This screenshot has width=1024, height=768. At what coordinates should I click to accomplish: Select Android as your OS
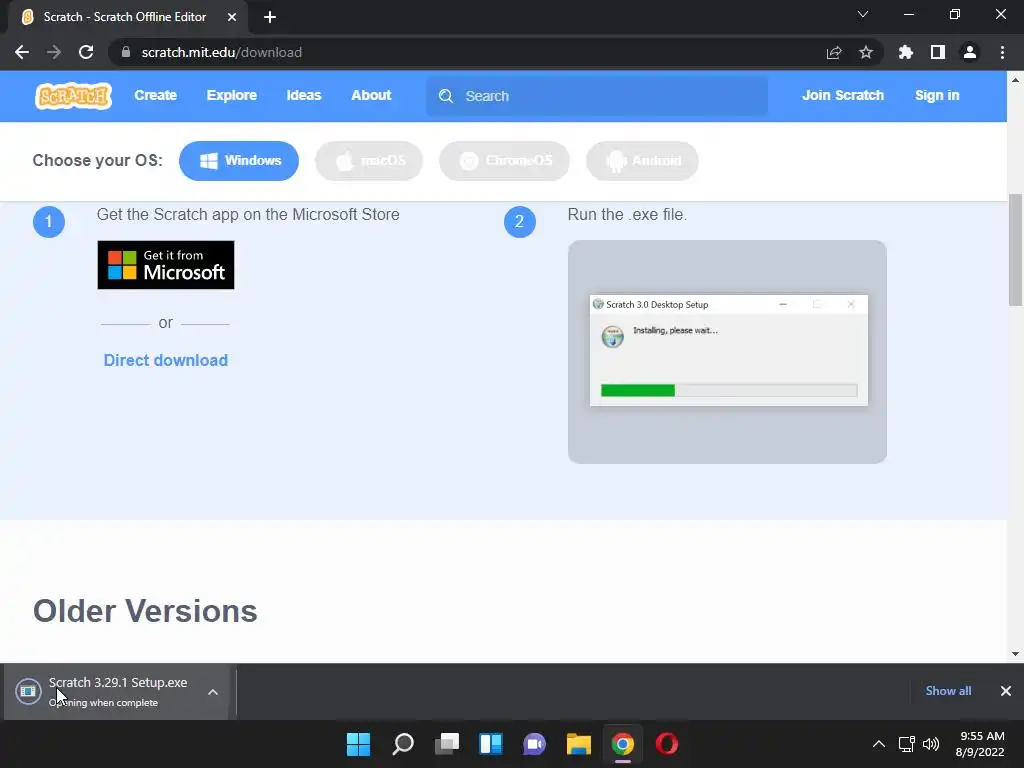[642, 161]
